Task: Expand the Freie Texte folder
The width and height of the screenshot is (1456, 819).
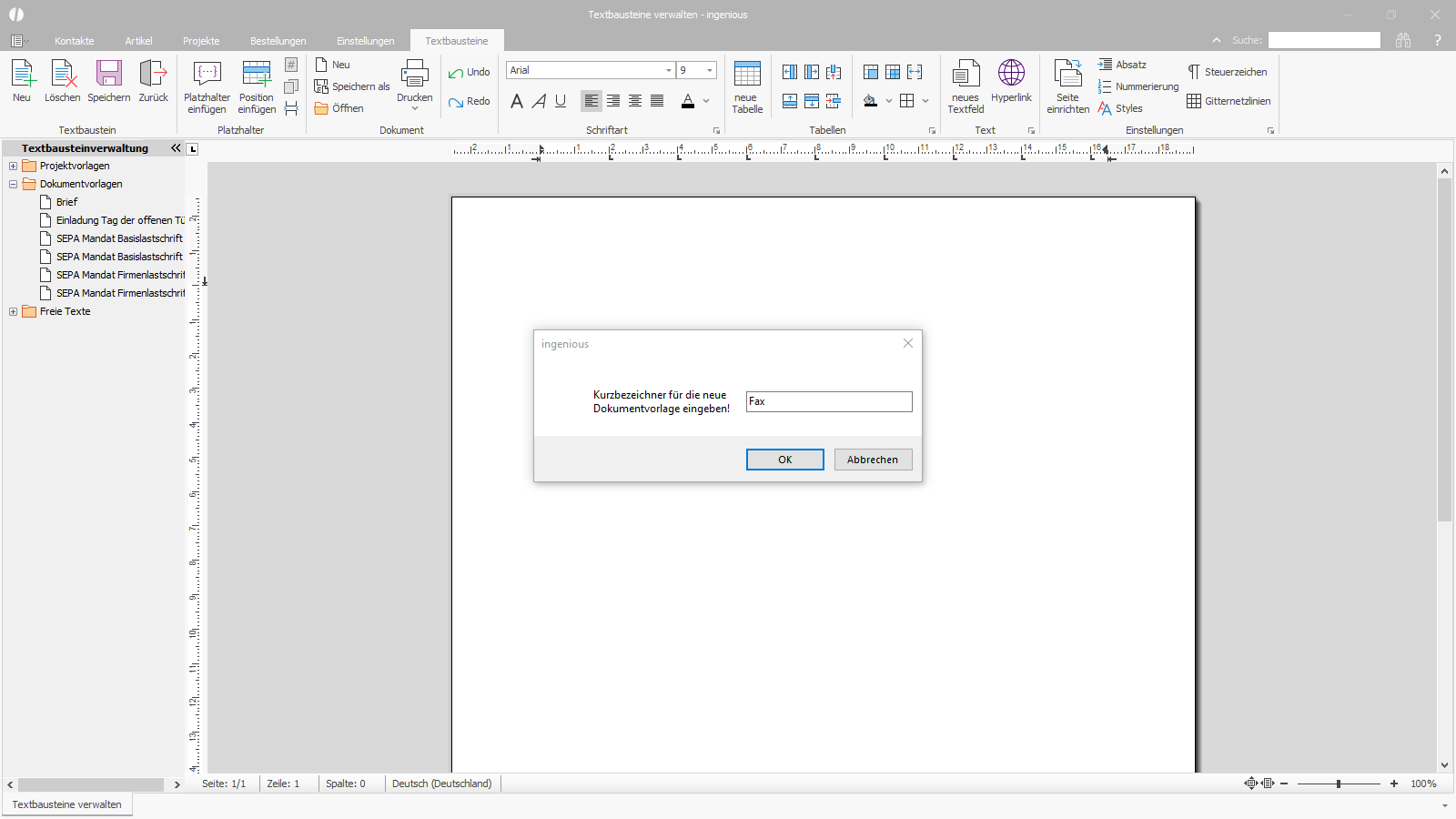Action: pos(13,311)
